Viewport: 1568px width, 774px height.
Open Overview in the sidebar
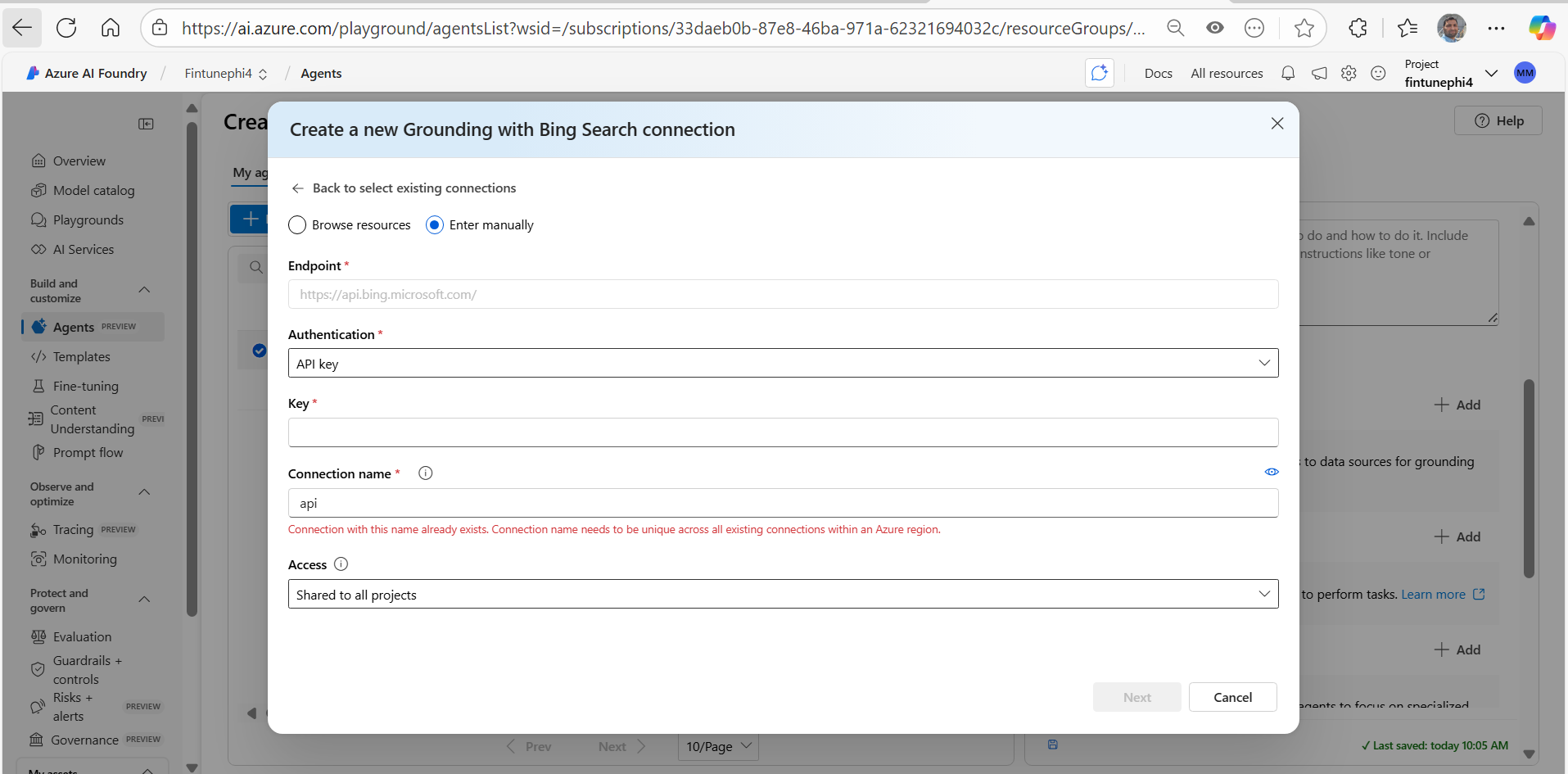(79, 161)
